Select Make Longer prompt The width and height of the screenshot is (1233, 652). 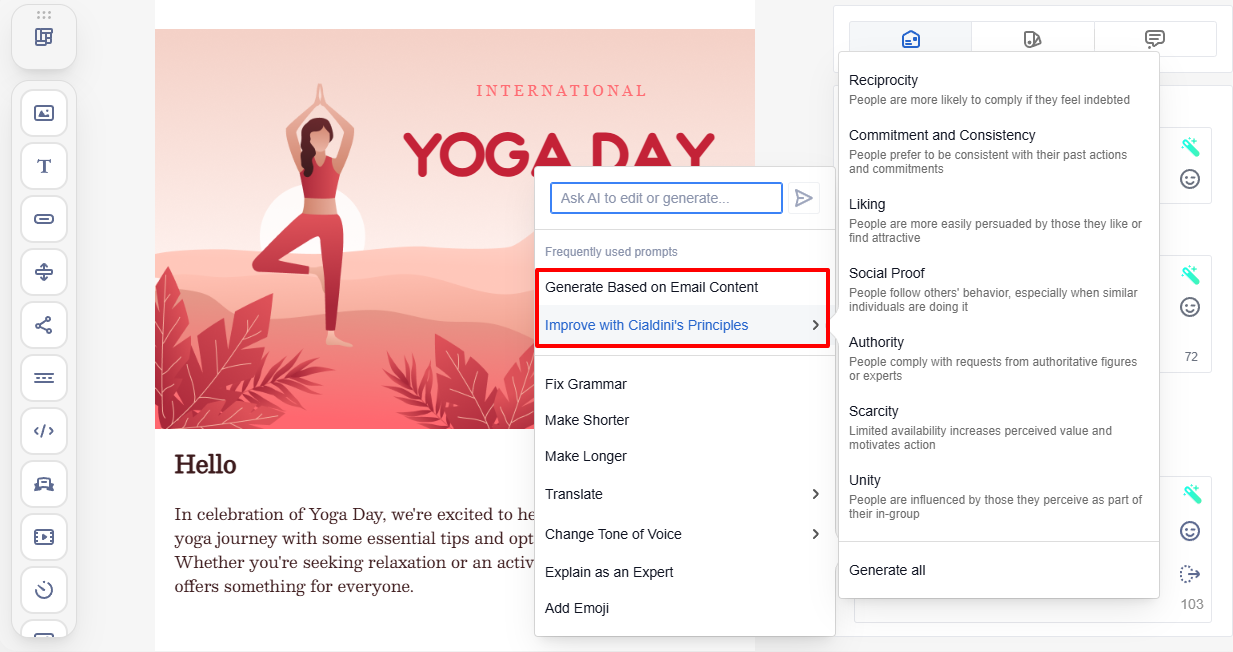point(685,456)
